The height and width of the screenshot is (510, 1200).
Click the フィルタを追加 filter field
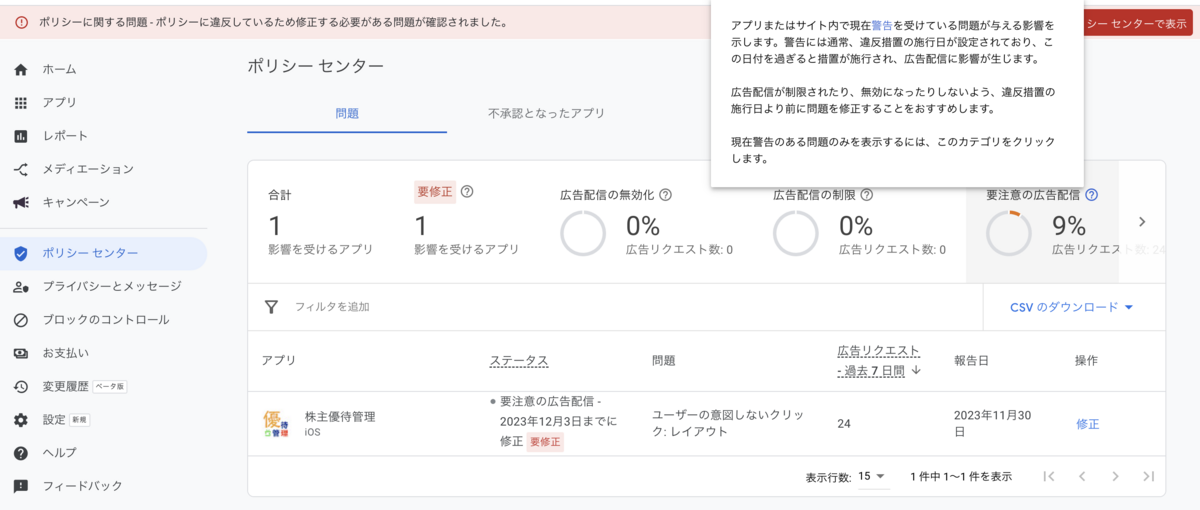tap(332, 307)
